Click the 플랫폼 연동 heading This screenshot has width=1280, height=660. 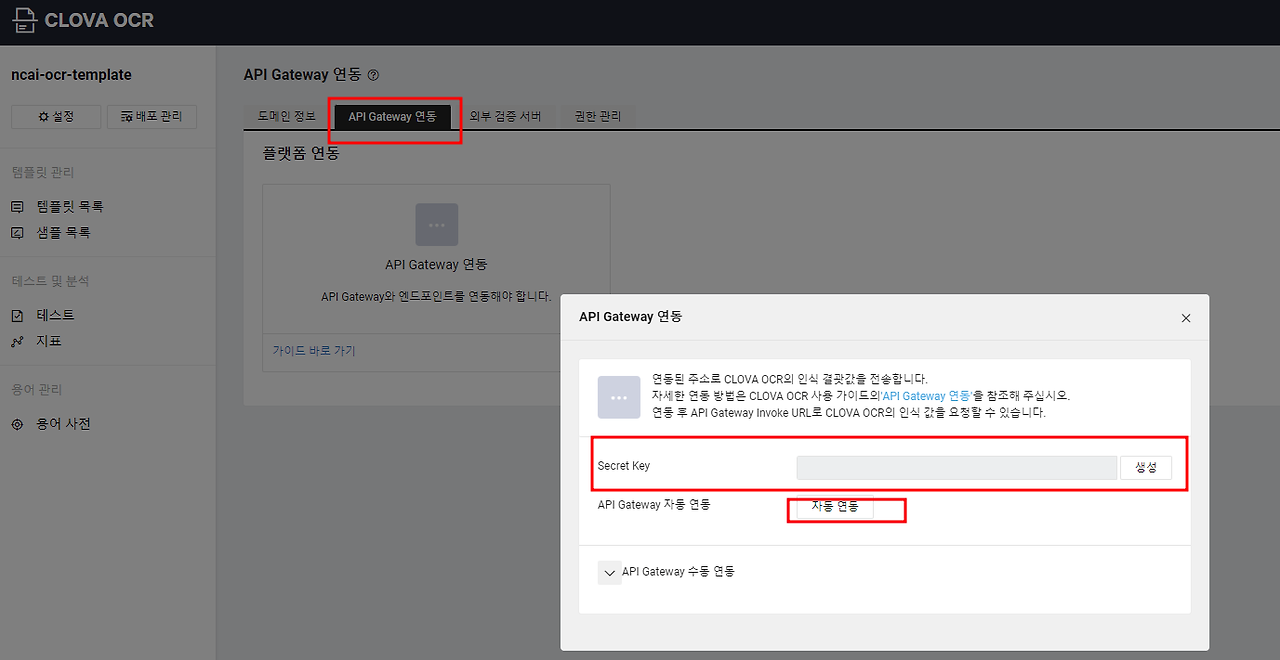(x=301, y=154)
